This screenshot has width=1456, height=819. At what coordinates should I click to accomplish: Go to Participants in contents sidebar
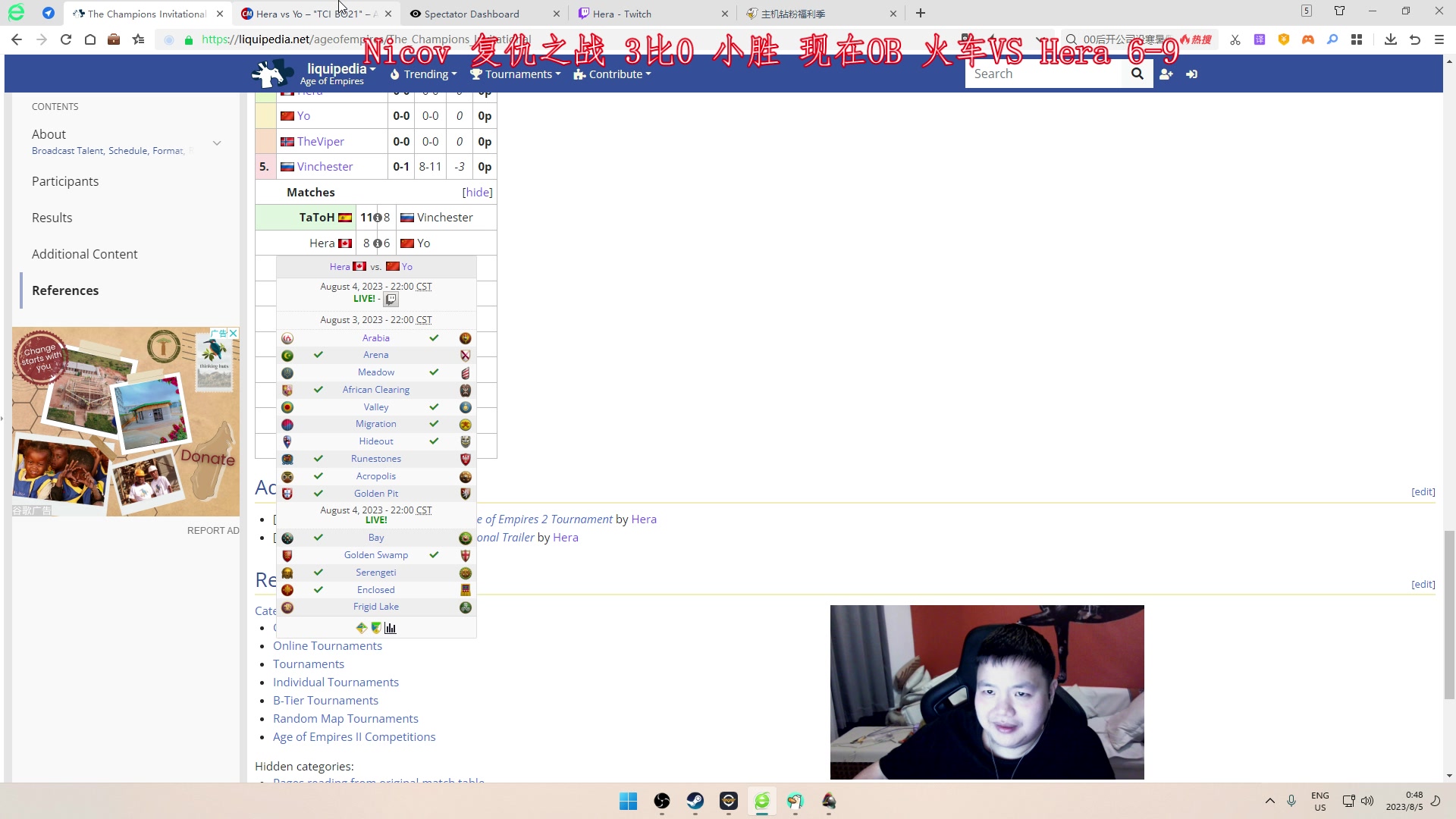click(65, 181)
